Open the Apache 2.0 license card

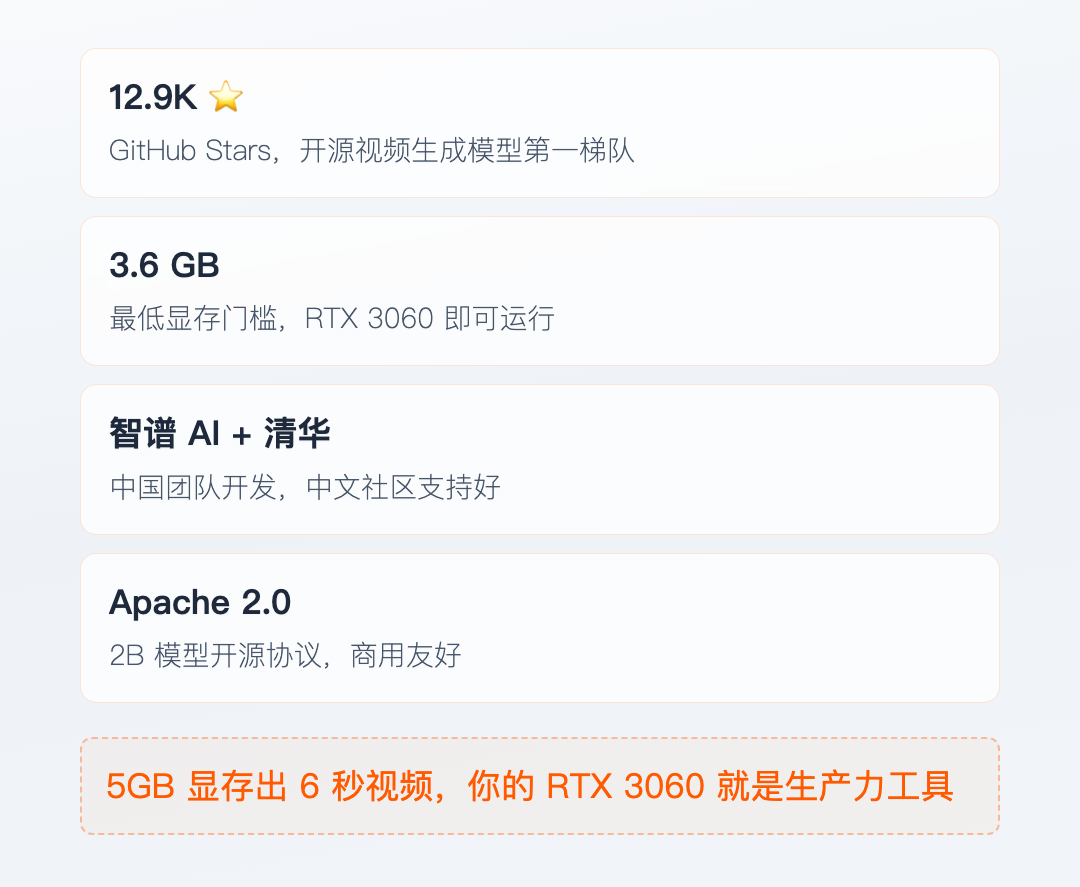point(540,628)
